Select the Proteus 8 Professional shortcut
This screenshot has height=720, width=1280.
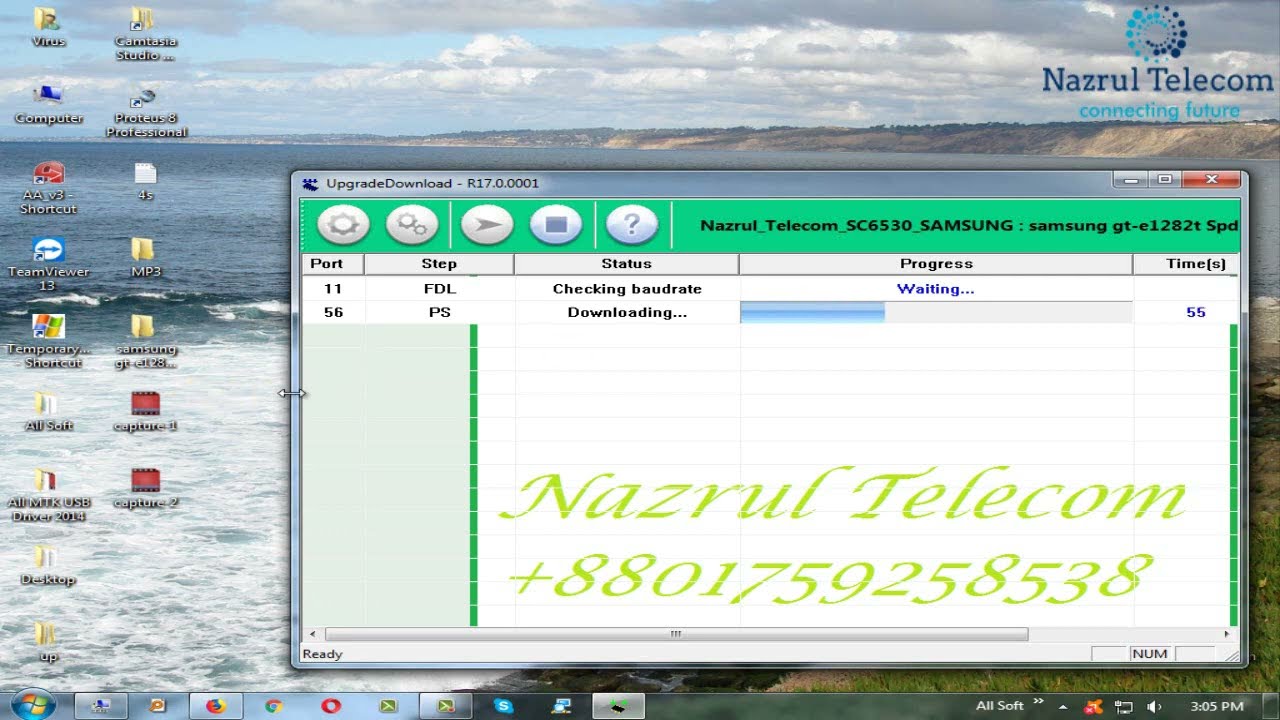tap(146, 111)
